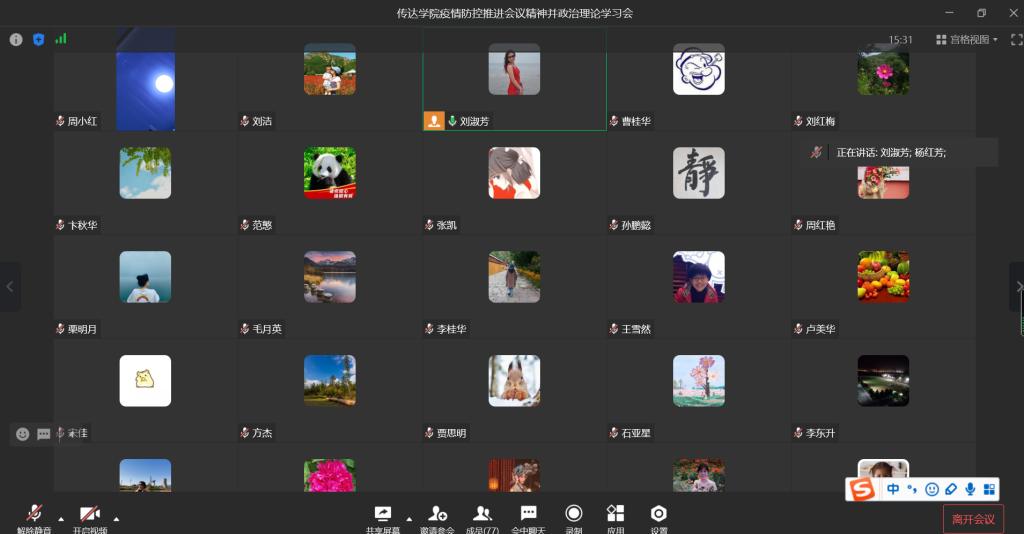Open Sogou emoji face icon
This screenshot has width=1024, height=534.
coord(932,489)
